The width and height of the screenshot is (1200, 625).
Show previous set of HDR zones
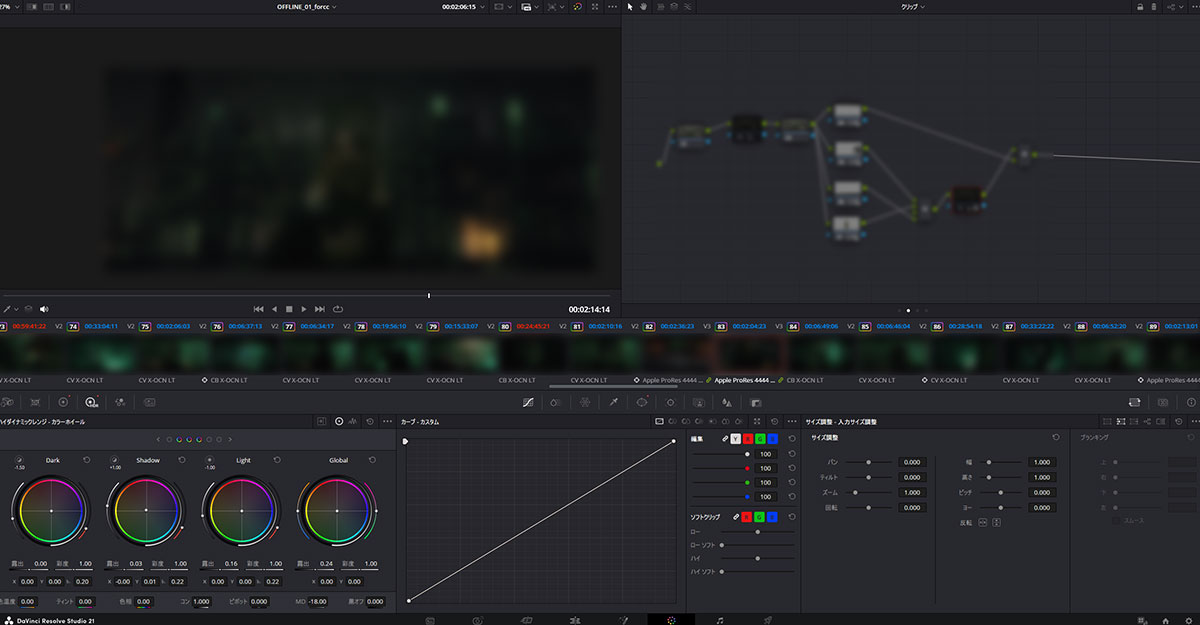(x=158, y=439)
